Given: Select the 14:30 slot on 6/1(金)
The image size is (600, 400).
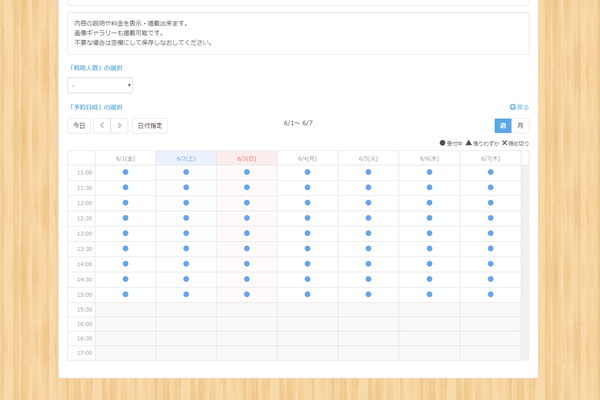Looking at the screenshot, I should pyautogui.click(x=125, y=279).
